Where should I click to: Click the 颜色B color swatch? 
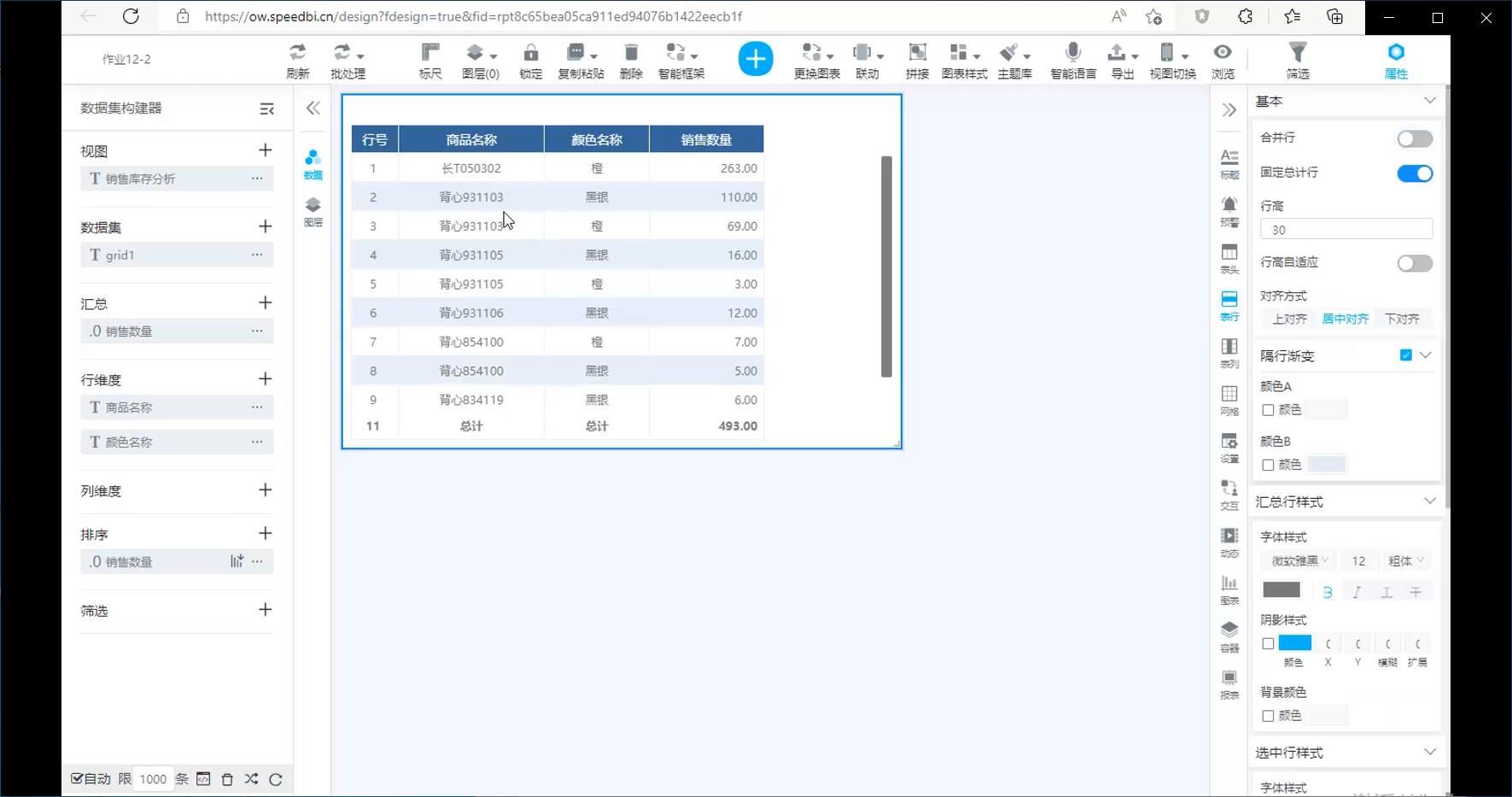[x=1326, y=465]
